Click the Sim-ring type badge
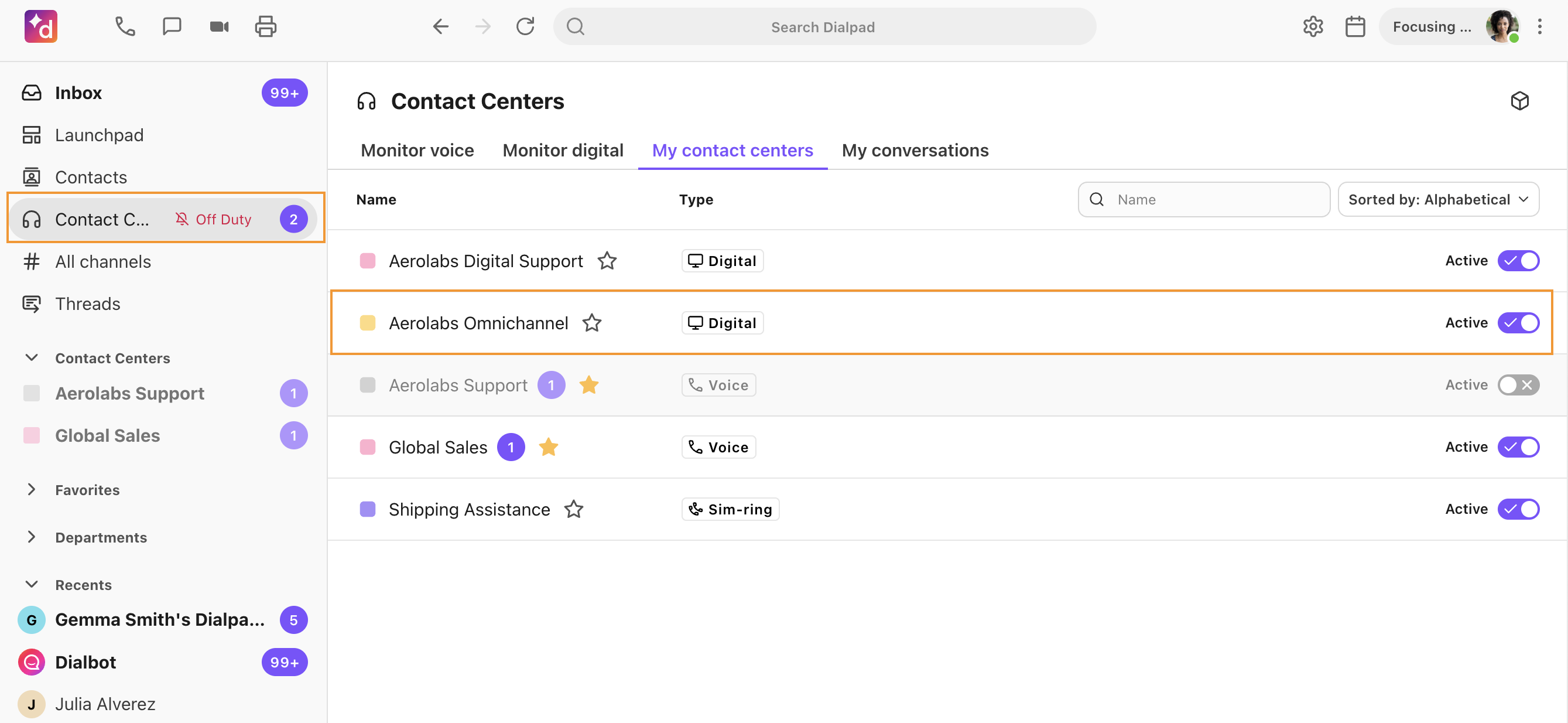 (x=730, y=509)
